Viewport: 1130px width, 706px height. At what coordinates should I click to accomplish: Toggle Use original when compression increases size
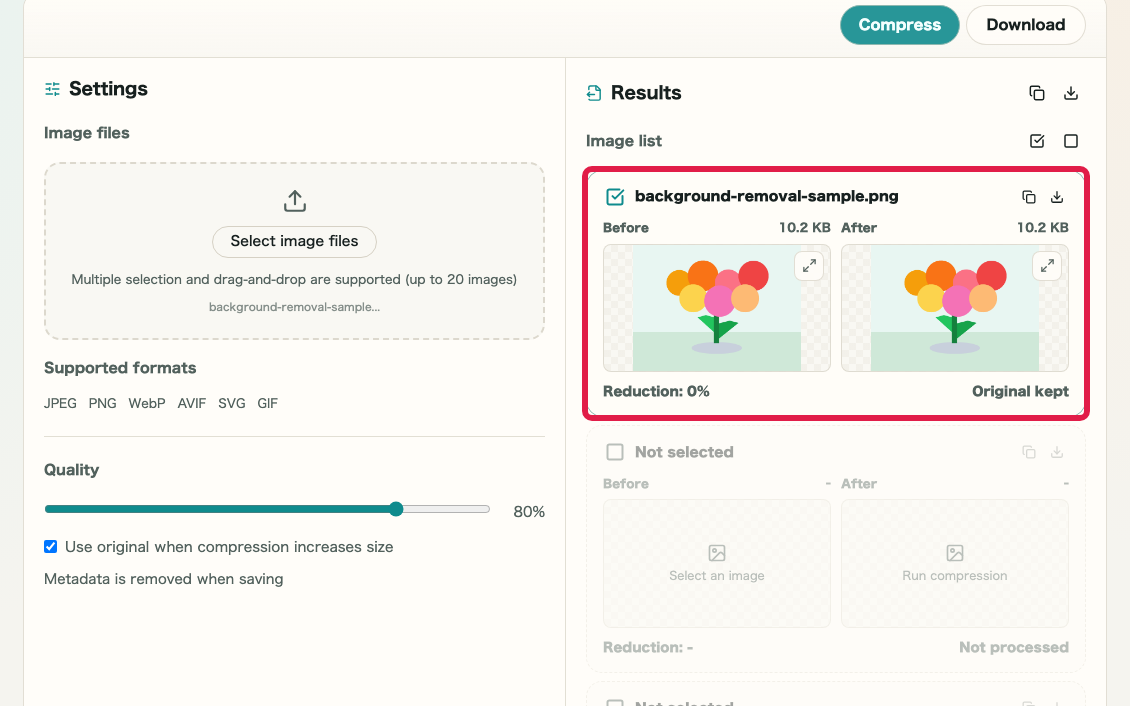pyautogui.click(x=50, y=547)
